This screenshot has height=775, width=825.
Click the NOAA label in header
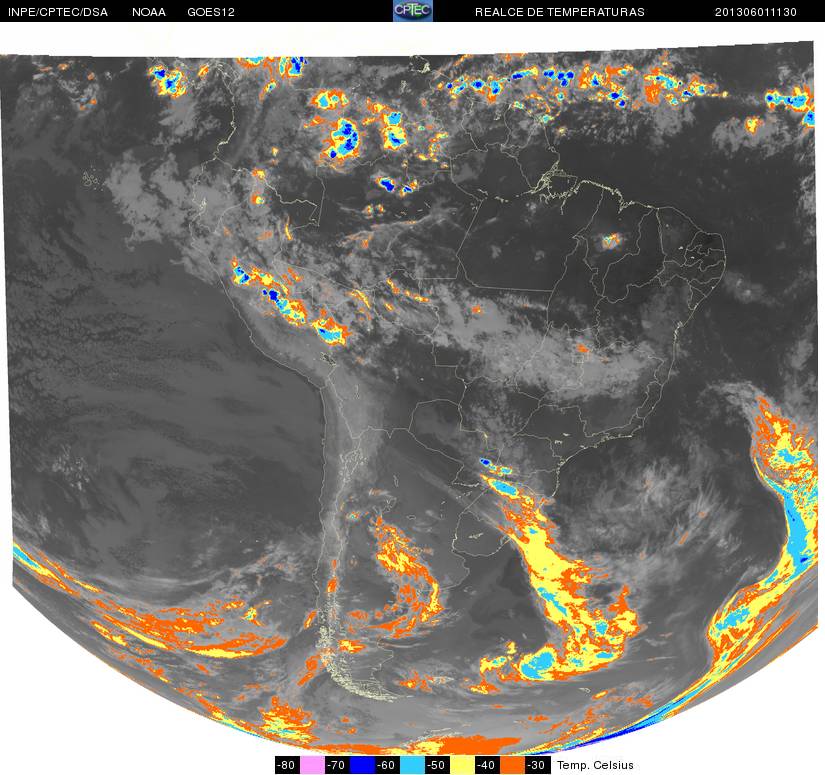click(x=149, y=12)
